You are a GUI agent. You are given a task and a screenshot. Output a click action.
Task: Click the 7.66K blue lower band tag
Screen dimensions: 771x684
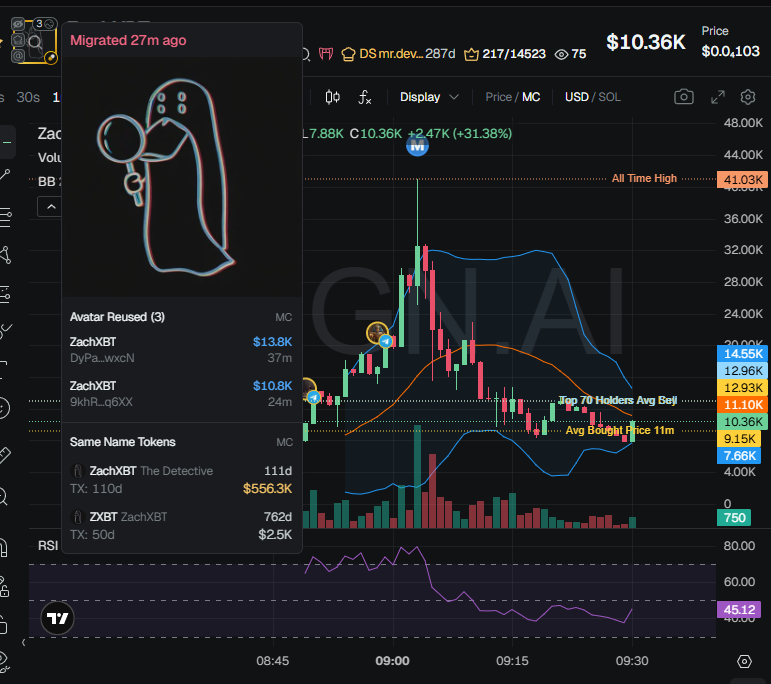(x=739, y=456)
